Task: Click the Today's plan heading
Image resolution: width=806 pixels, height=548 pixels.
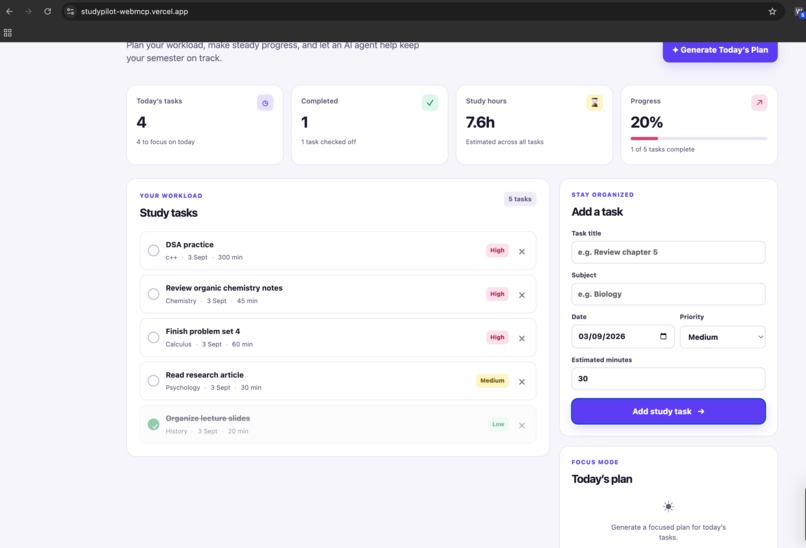Action: (x=602, y=479)
